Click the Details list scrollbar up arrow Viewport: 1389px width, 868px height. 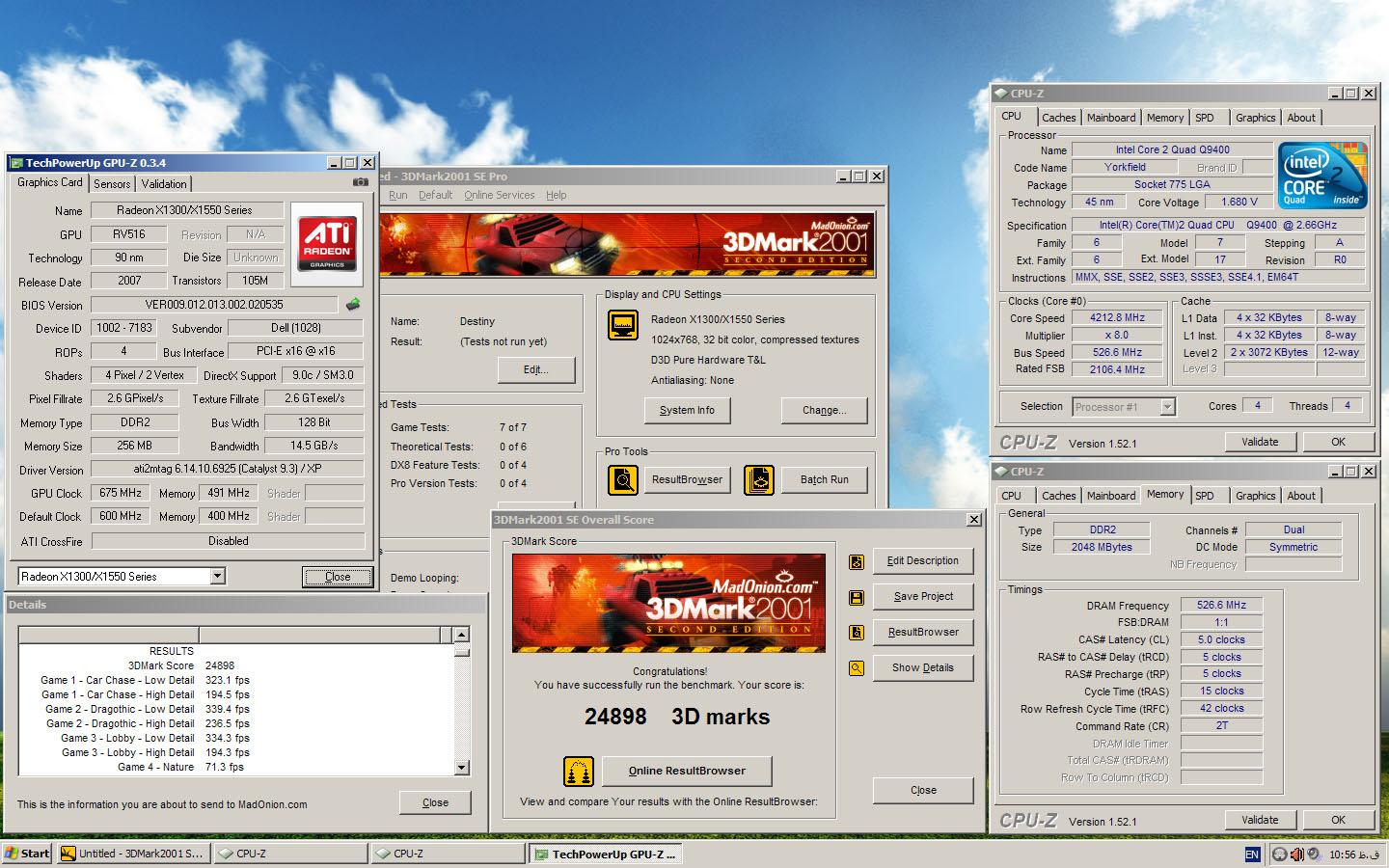461,635
